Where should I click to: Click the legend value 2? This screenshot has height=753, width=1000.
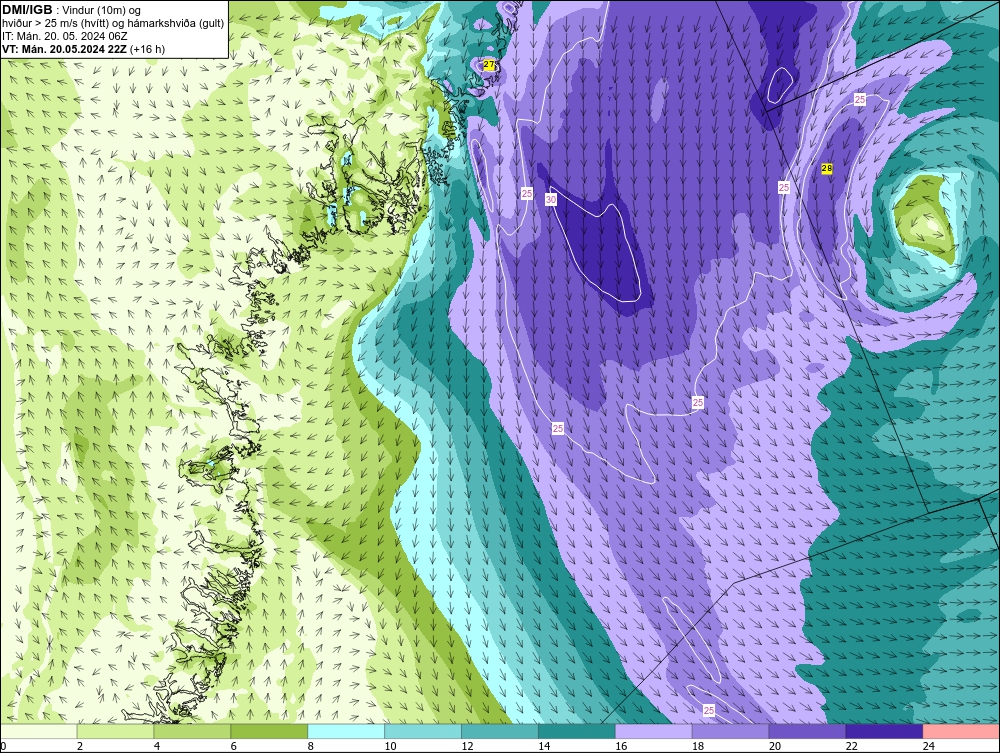tap(80, 746)
